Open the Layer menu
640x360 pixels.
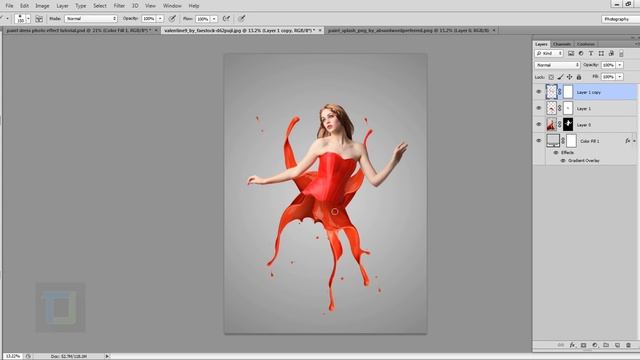62,6
